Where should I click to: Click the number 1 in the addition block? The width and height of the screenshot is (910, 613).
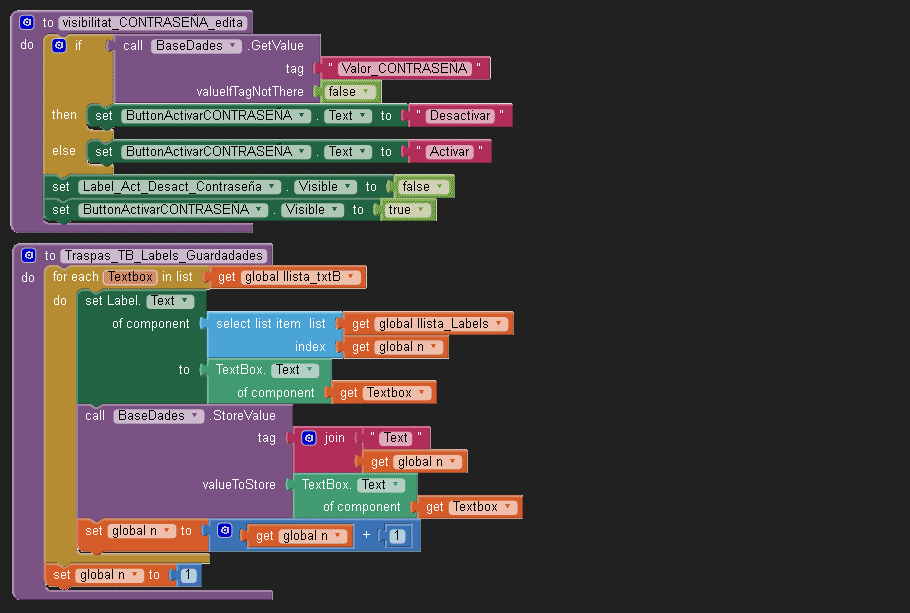397,537
